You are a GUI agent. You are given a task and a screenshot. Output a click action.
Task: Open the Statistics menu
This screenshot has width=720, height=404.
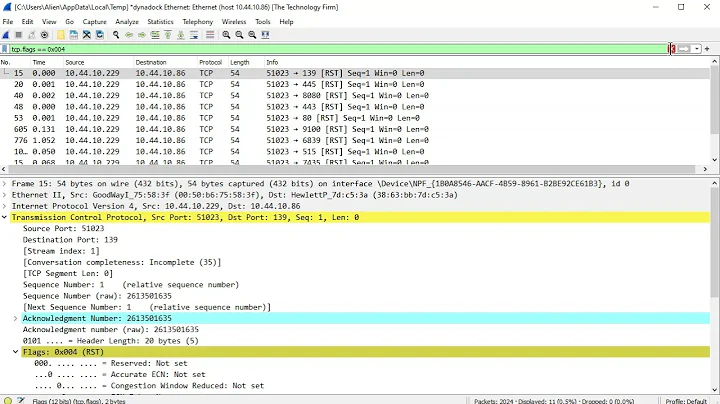click(160, 22)
